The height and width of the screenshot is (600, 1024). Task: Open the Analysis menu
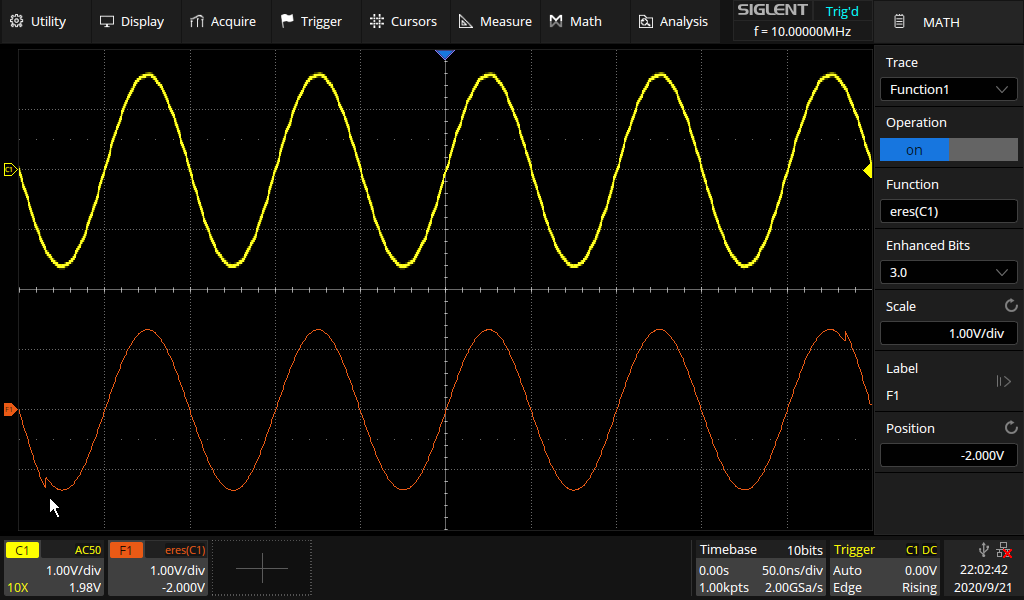click(673, 22)
